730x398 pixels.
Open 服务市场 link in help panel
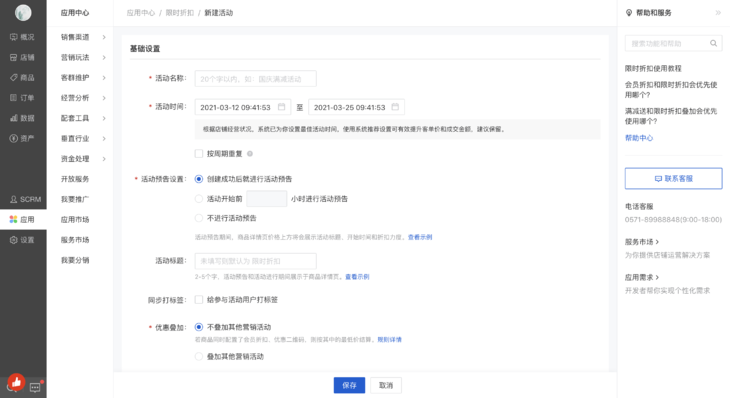click(x=642, y=242)
